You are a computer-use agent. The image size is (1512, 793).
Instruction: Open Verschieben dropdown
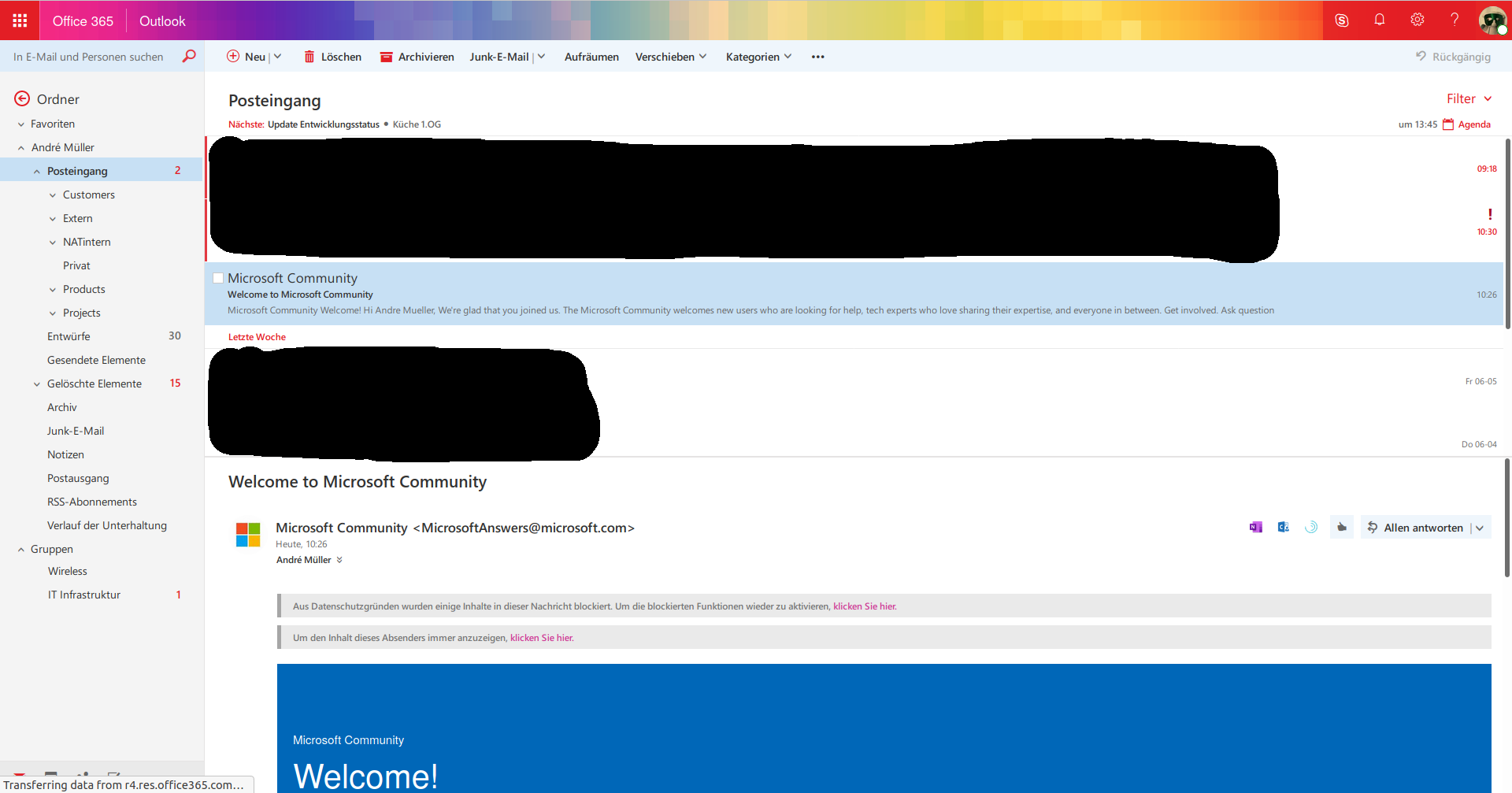point(671,57)
